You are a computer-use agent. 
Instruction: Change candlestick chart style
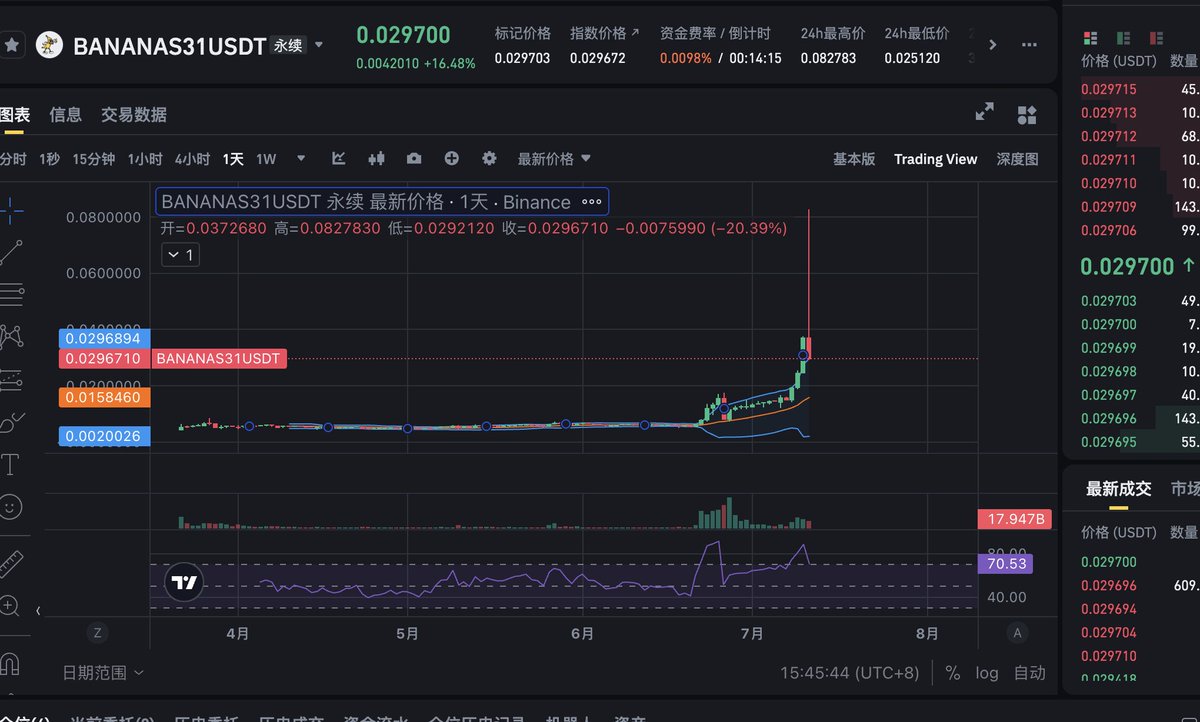coord(377,158)
